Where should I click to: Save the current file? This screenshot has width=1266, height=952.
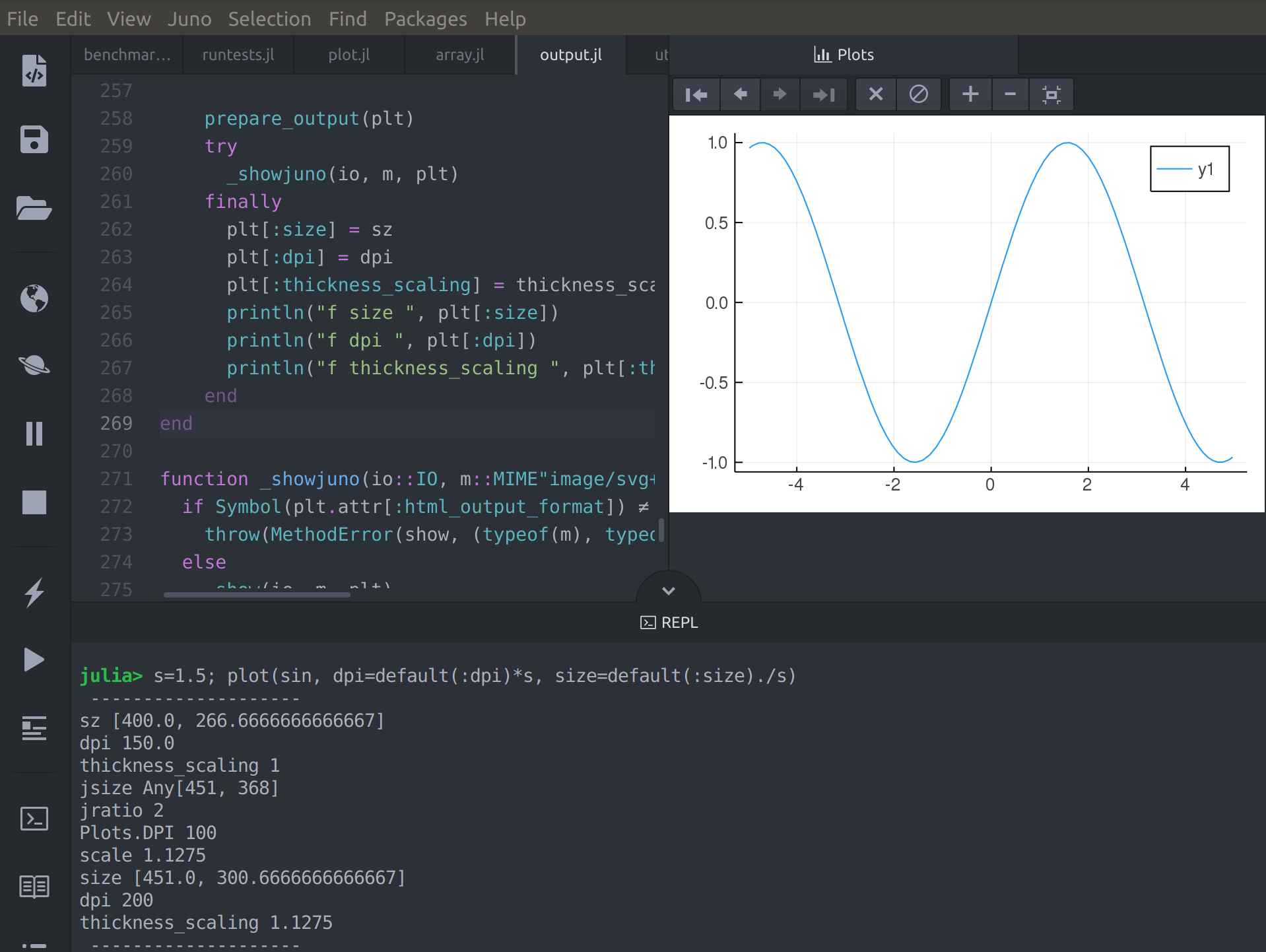click(34, 140)
